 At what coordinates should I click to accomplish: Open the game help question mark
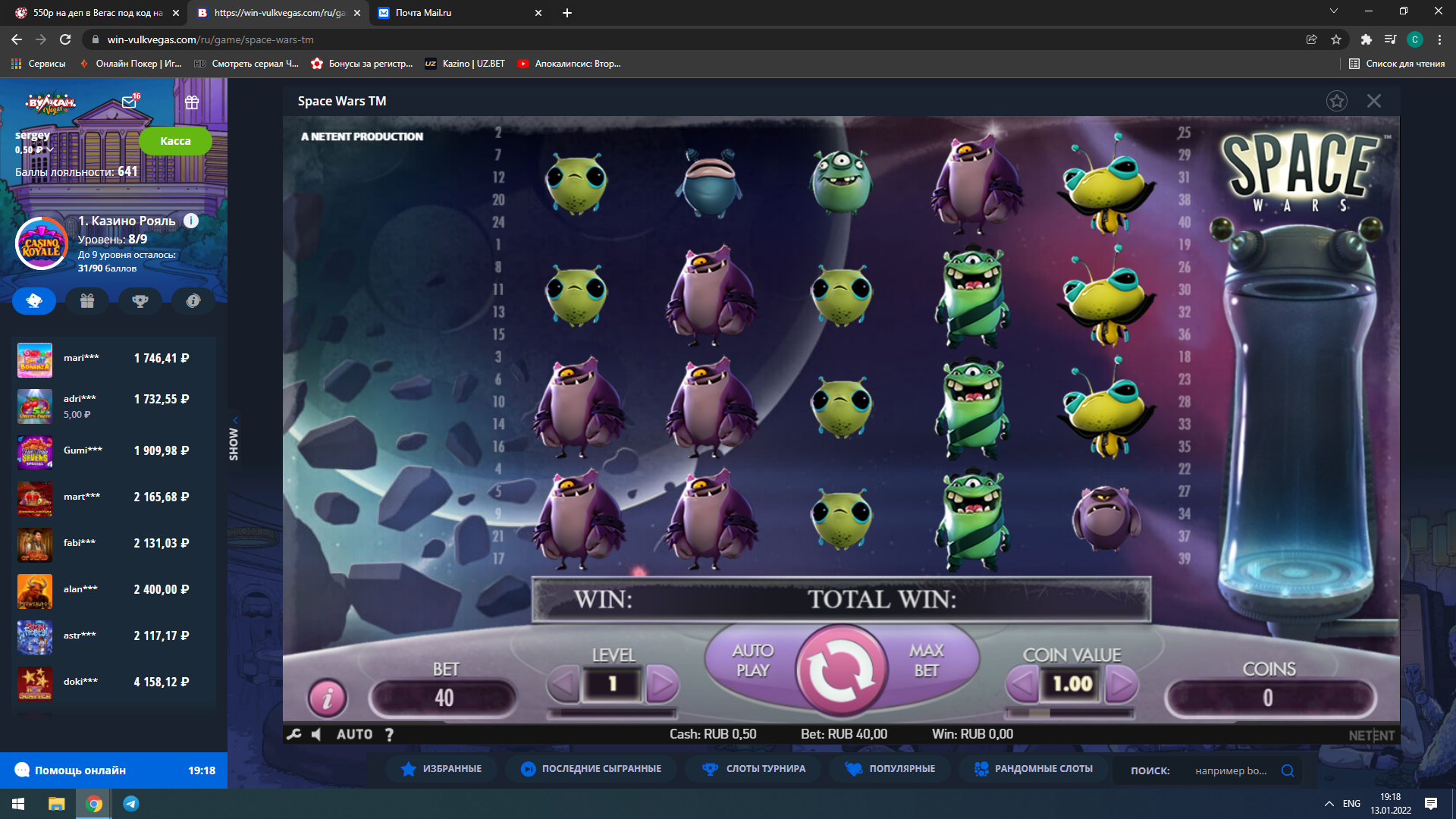click(389, 734)
